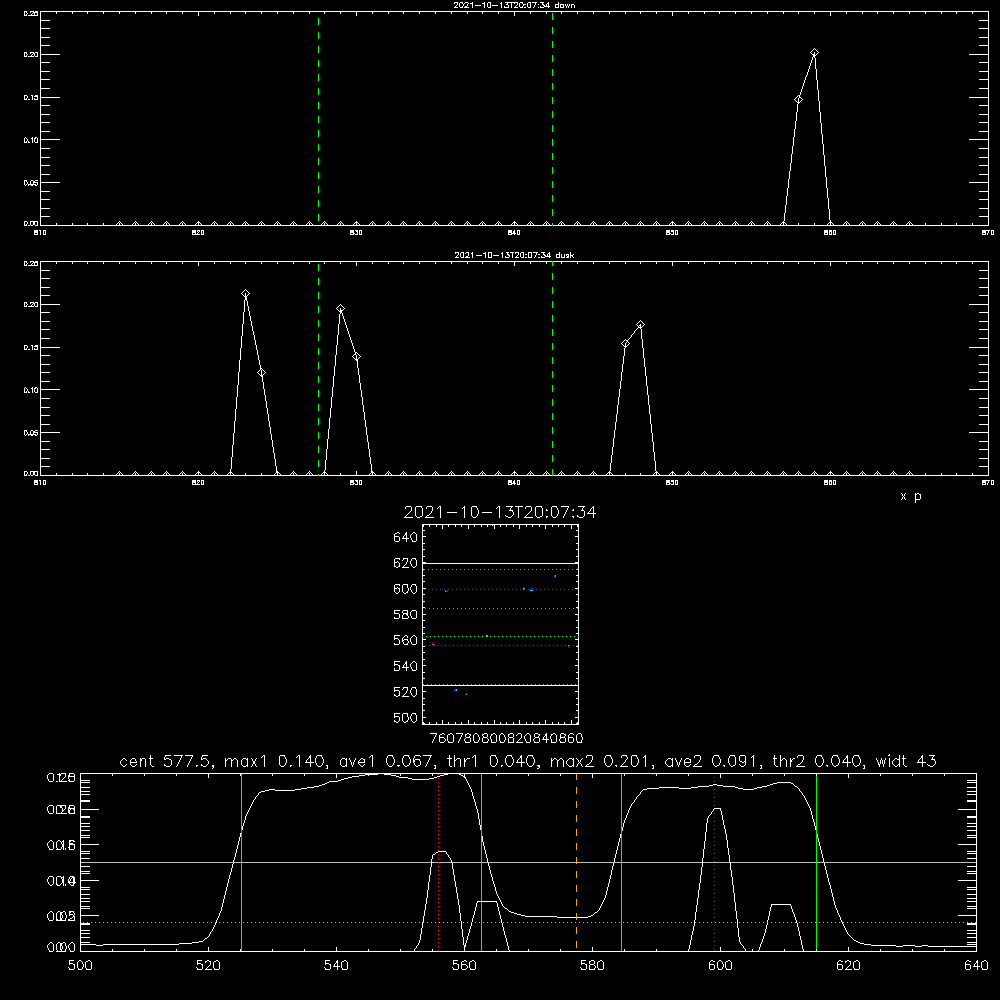Click left green dashed line in dawn plot

tap(318, 118)
